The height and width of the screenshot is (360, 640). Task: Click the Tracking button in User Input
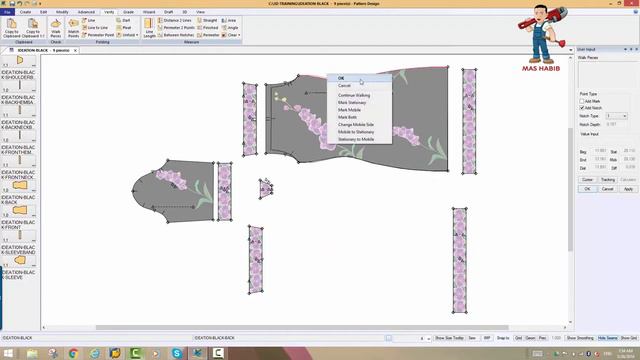click(607, 180)
